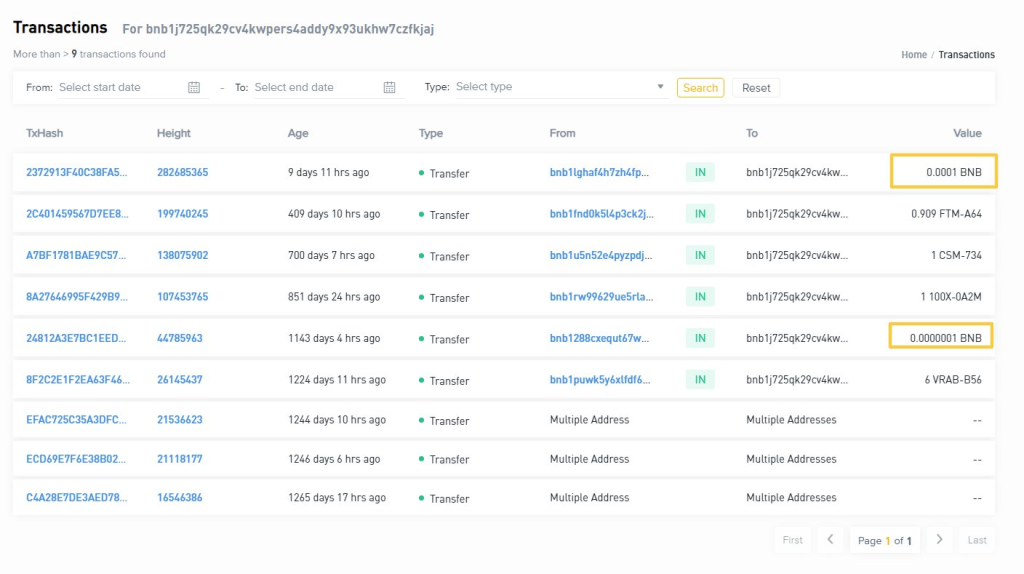Open transaction hash 2C401459567D7EE8...
The image size is (1024, 574).
click(77, 214)
